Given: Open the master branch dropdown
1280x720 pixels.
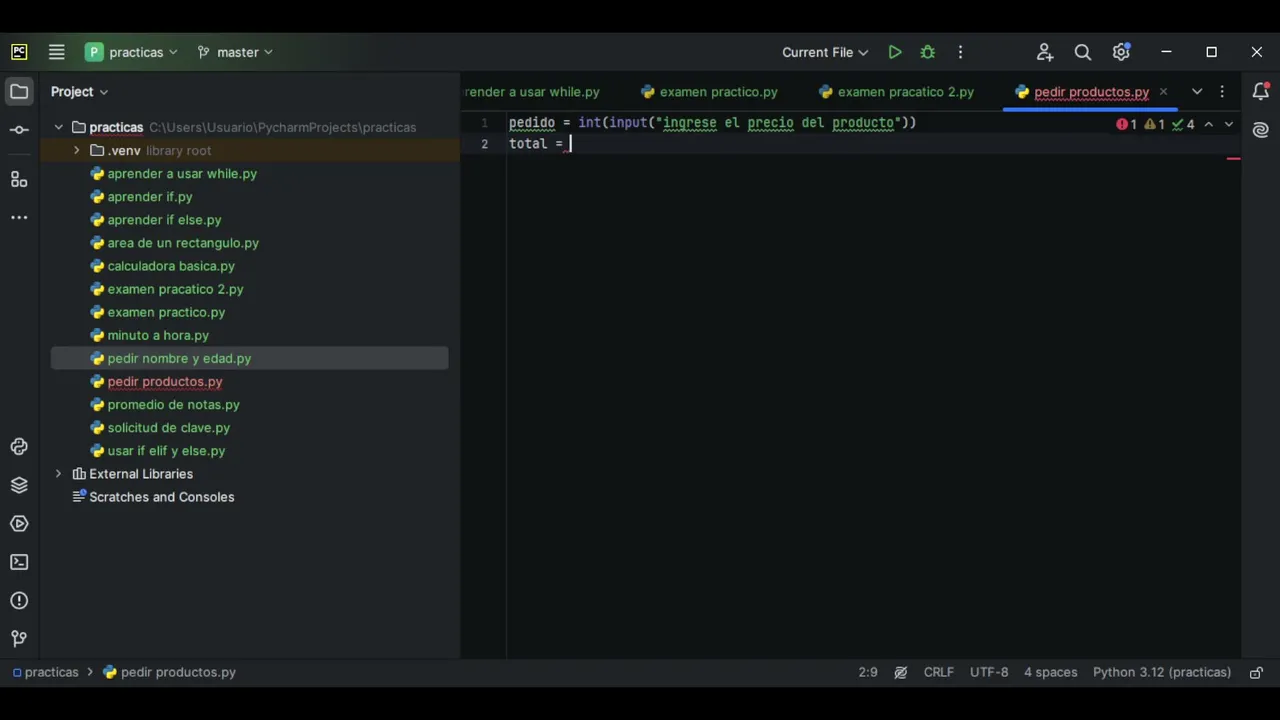Looking at the screenshot, I should click(x=235, y=52).
